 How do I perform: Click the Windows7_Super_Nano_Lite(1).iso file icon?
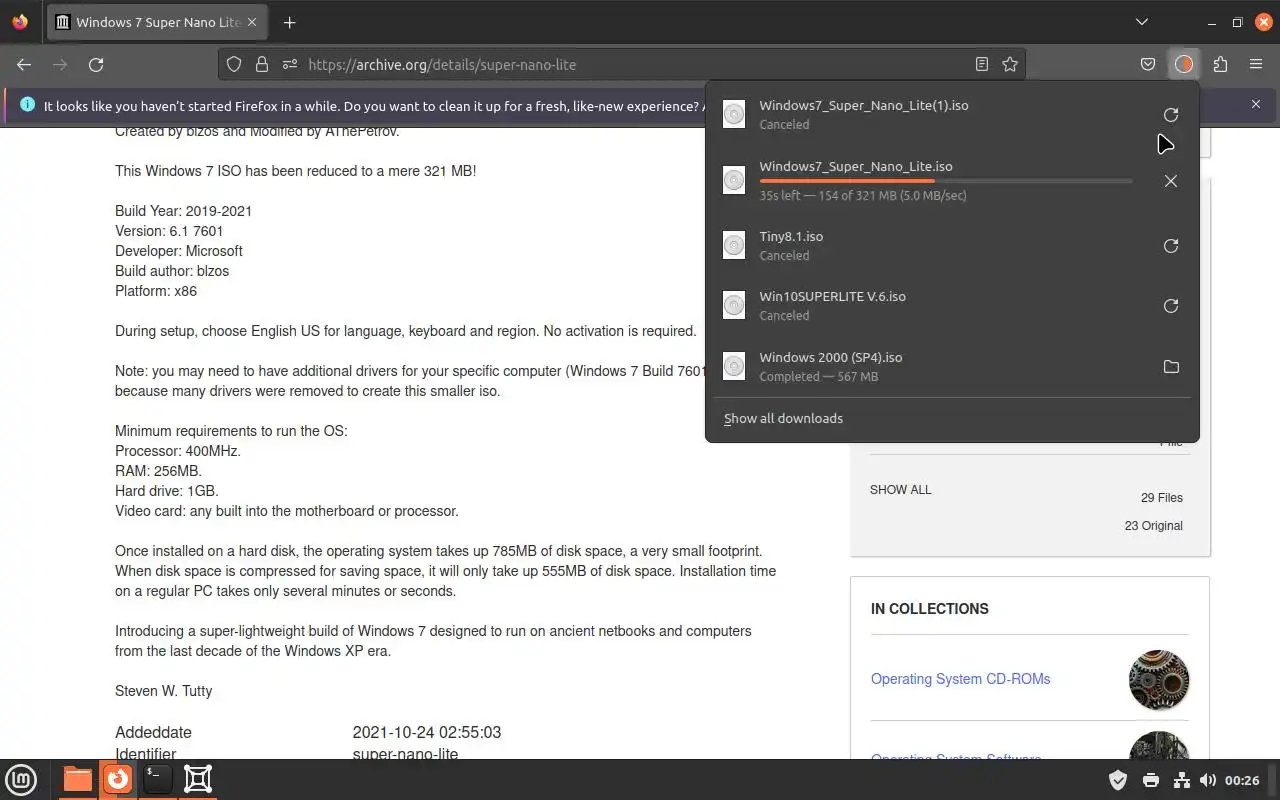pyautogui.click(x=734, y=114)
